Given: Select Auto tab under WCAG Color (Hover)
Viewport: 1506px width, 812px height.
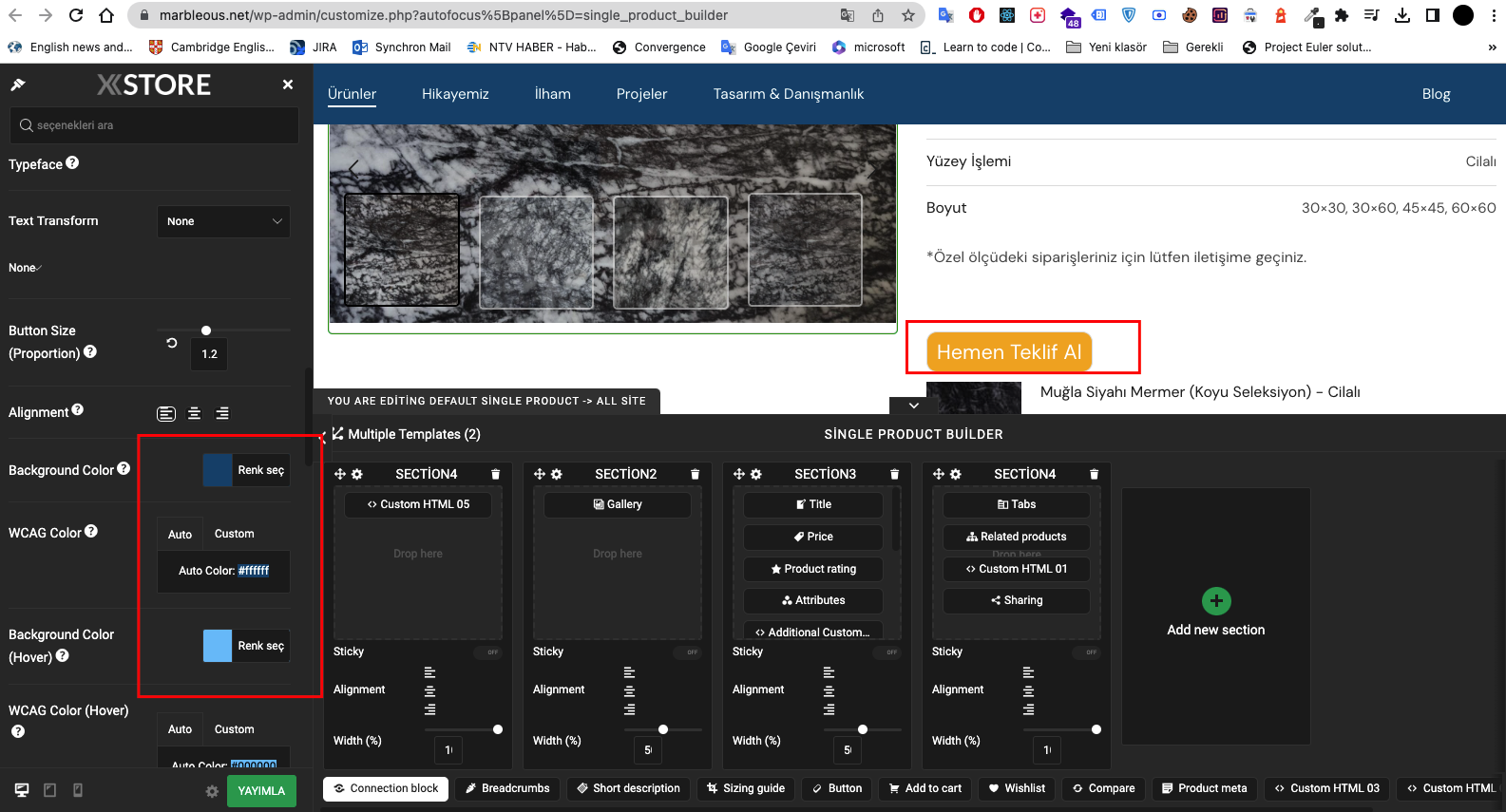Looking at the screenshot, I should tap(181, 729).
